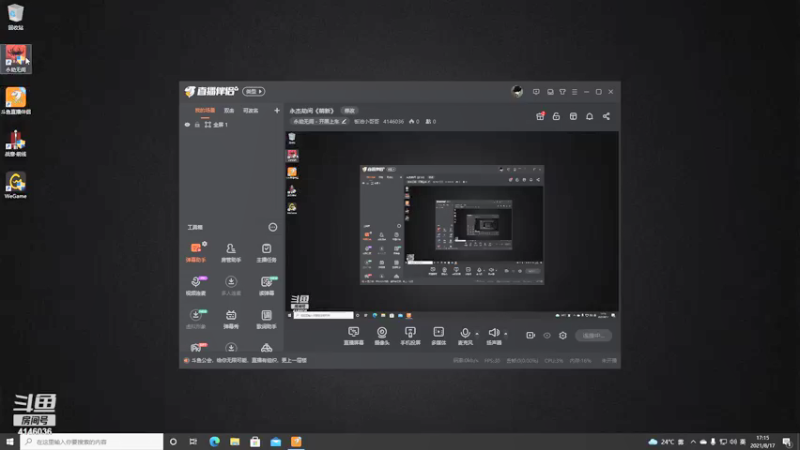Toggle lock for 全屏 1 source
The image size is (800, 450).
click(197, 124)
